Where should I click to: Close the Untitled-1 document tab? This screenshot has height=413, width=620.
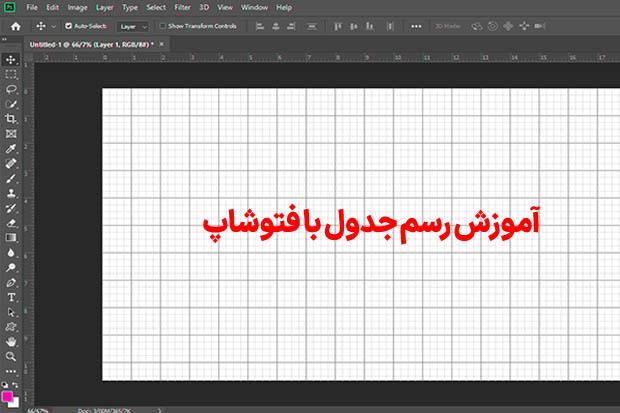[162, 44]
